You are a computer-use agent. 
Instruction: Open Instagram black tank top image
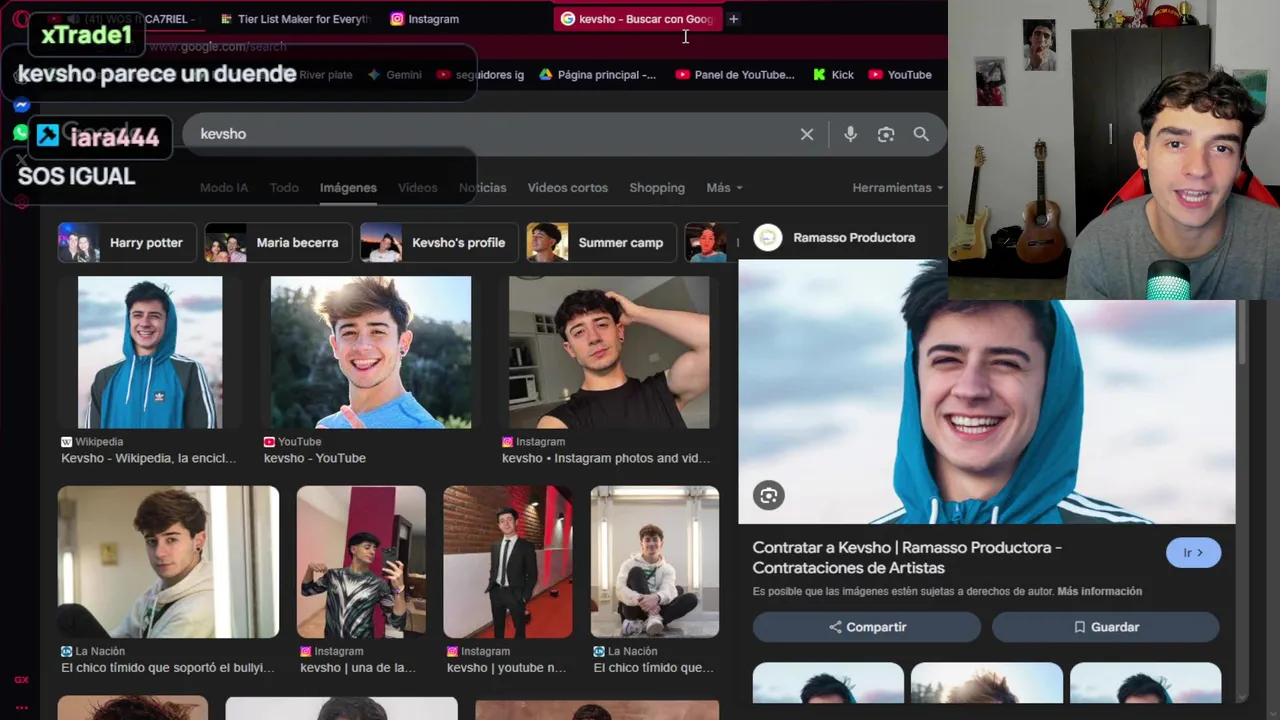click(609, 353)
